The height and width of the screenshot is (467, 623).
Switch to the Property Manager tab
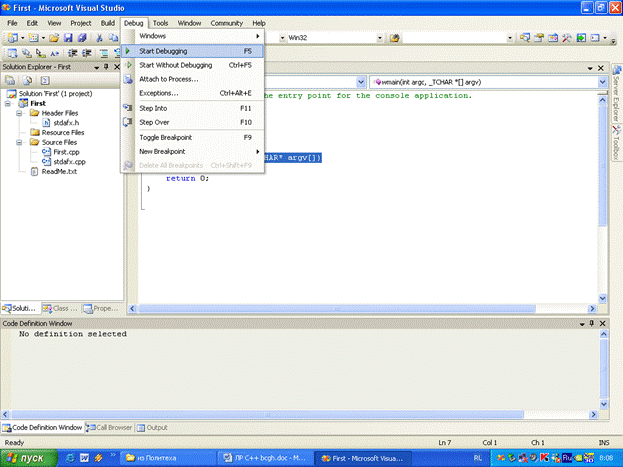(x=101, y=308)
